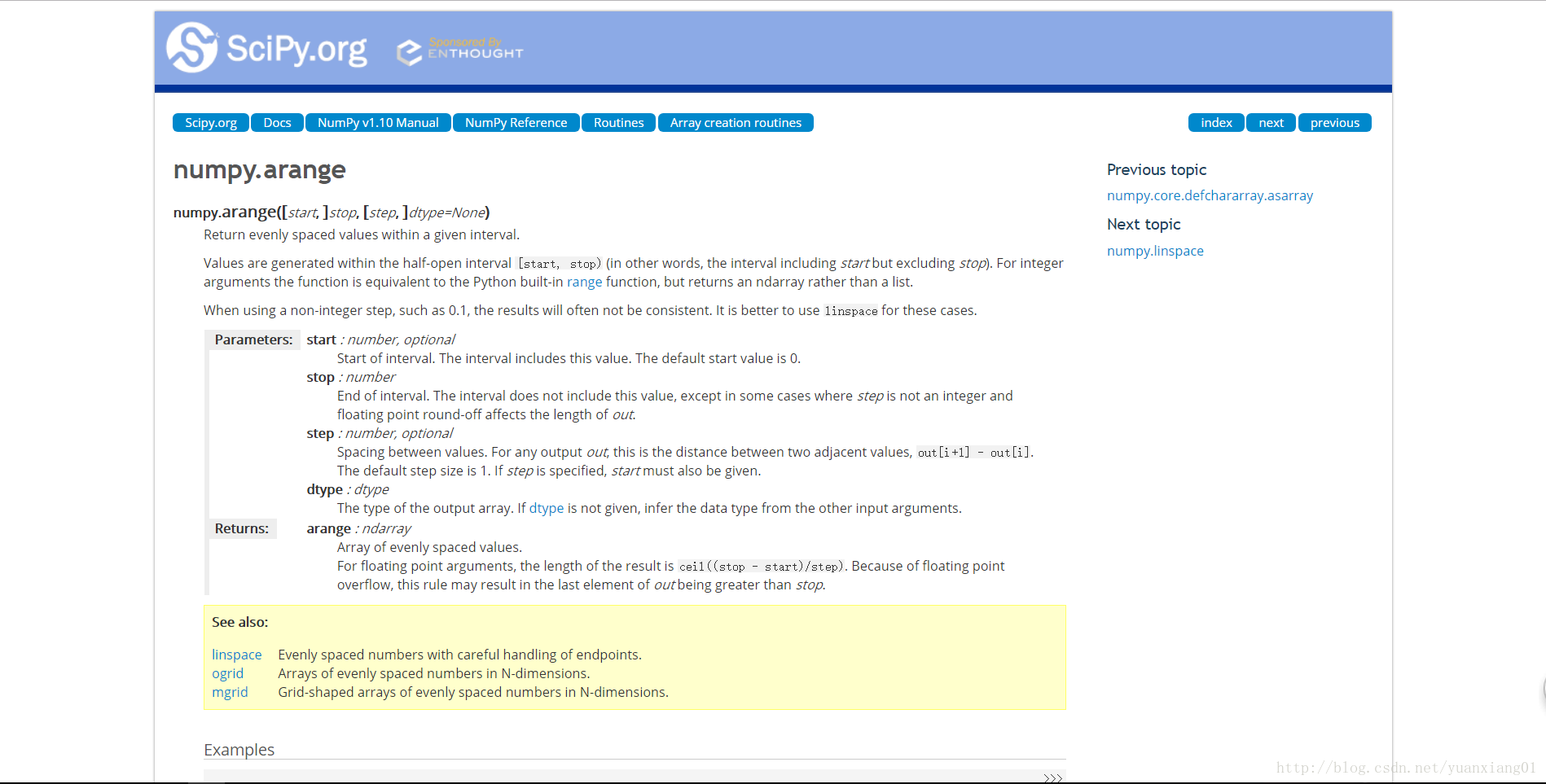Go to the next page button
This screenshot has height=784, width=1546.
coord(1271,123)
